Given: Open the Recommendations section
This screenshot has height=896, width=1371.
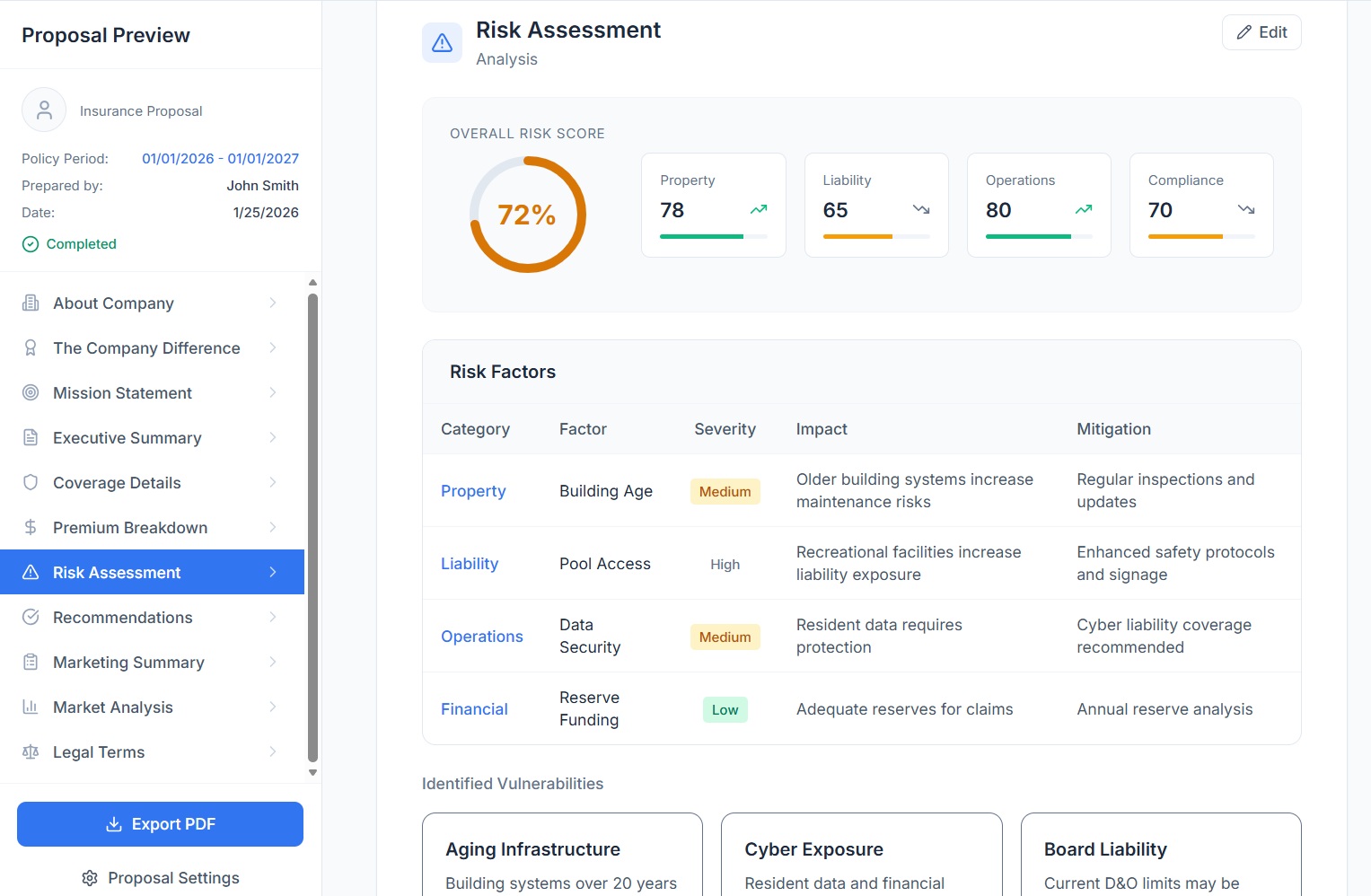Looking at the screenshot, I should tap(152, 617).
